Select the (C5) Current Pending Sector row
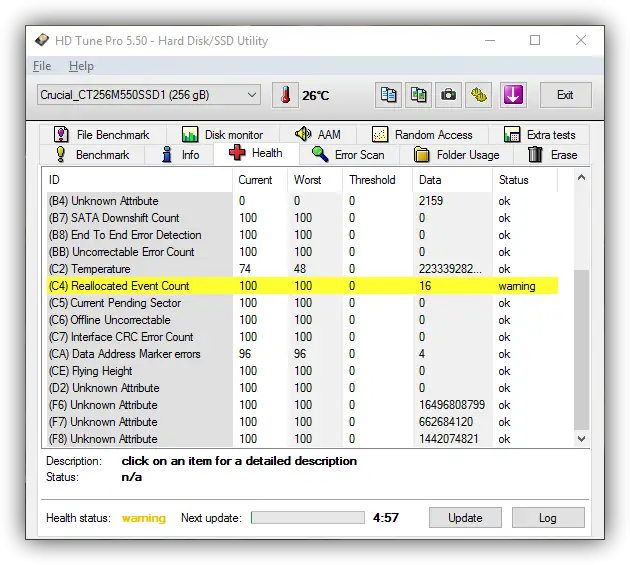Screen dimensions: 630x565 point(302,303)
